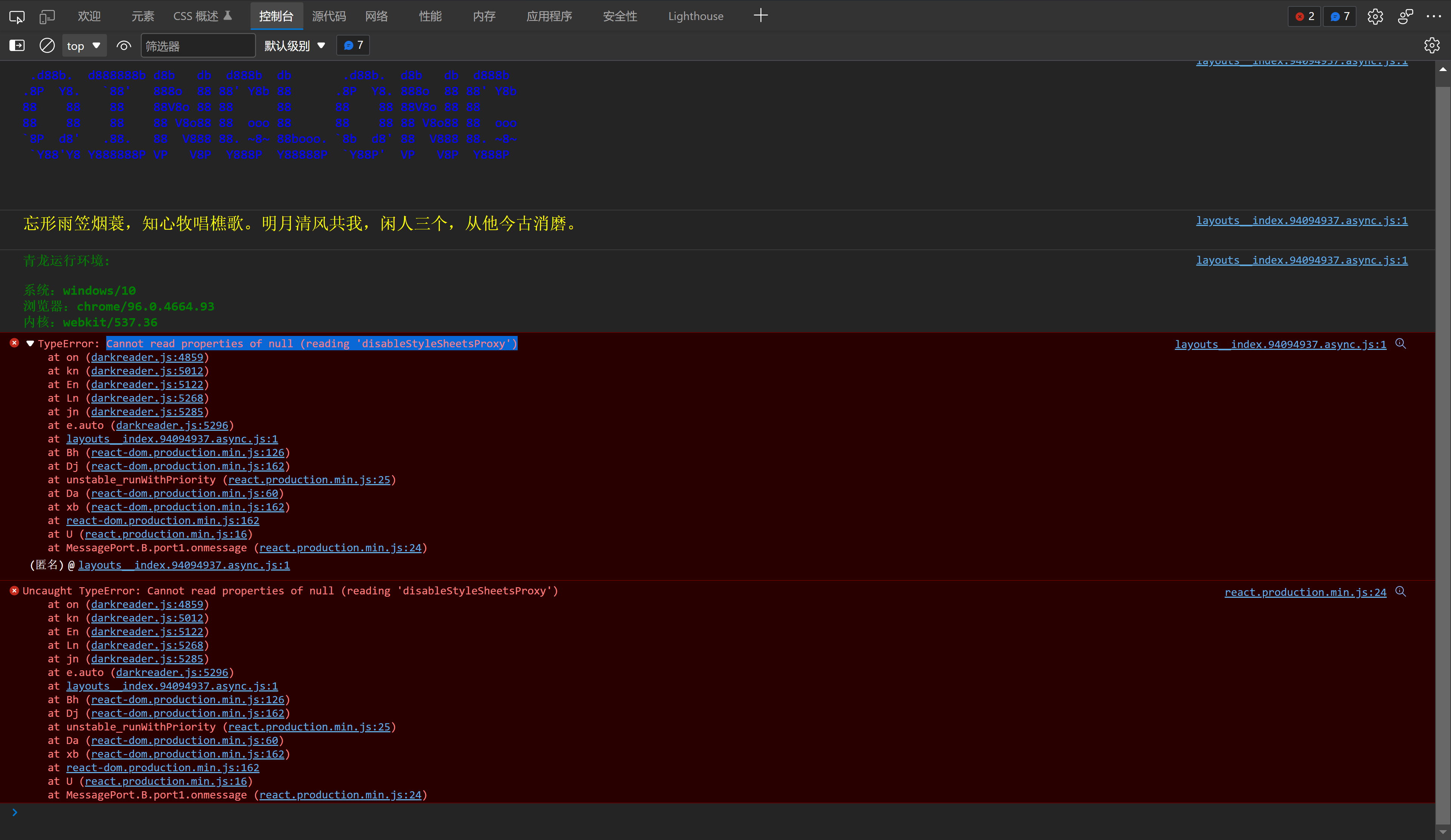1451x840 pixels.
Task: Toggle the device emulation toolbar
Action: pos(47,15)
